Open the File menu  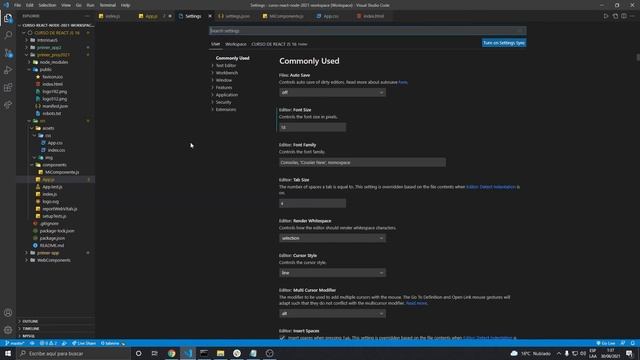point(18,5)
